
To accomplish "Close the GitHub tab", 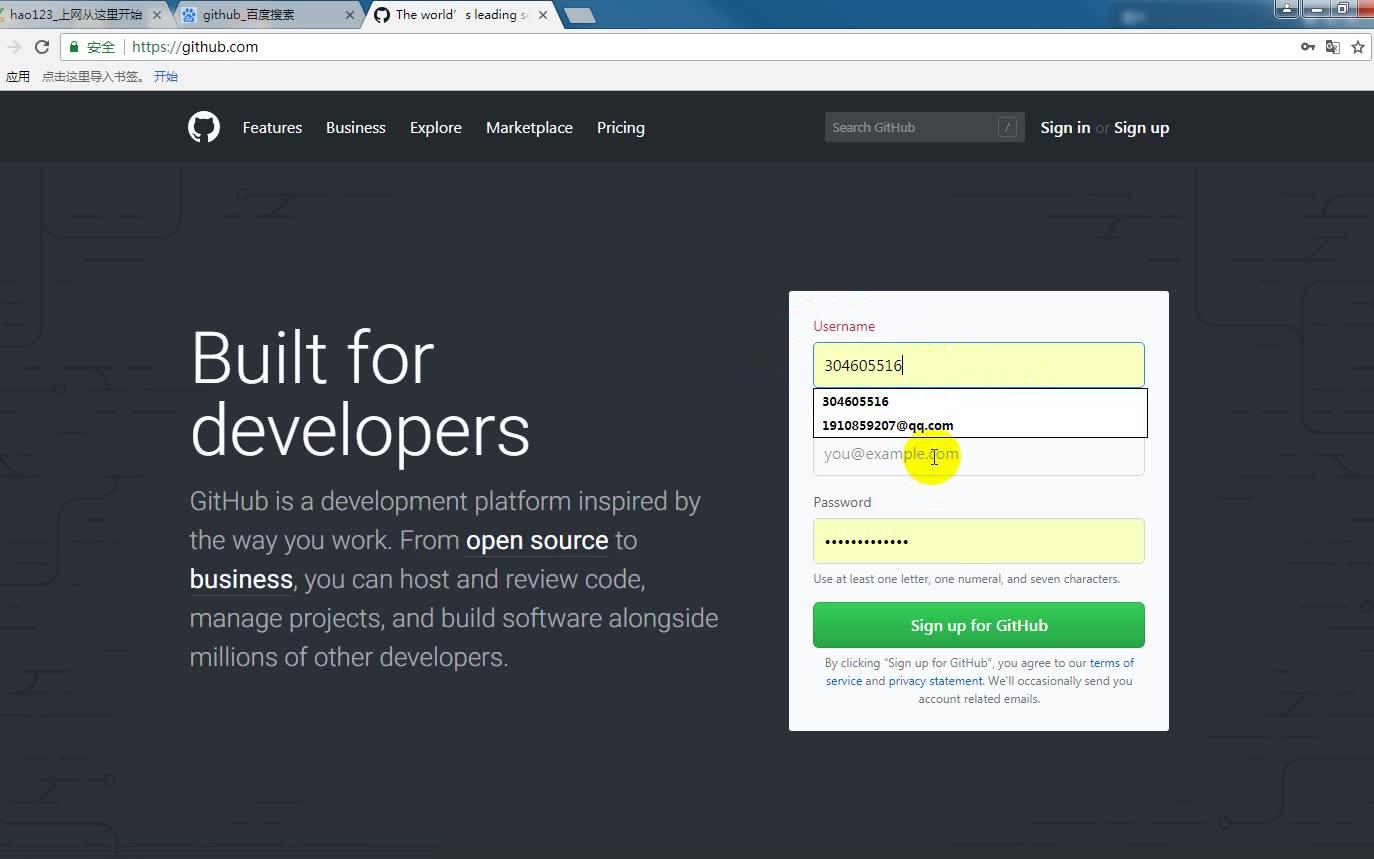I will click(x=543, y=15).
